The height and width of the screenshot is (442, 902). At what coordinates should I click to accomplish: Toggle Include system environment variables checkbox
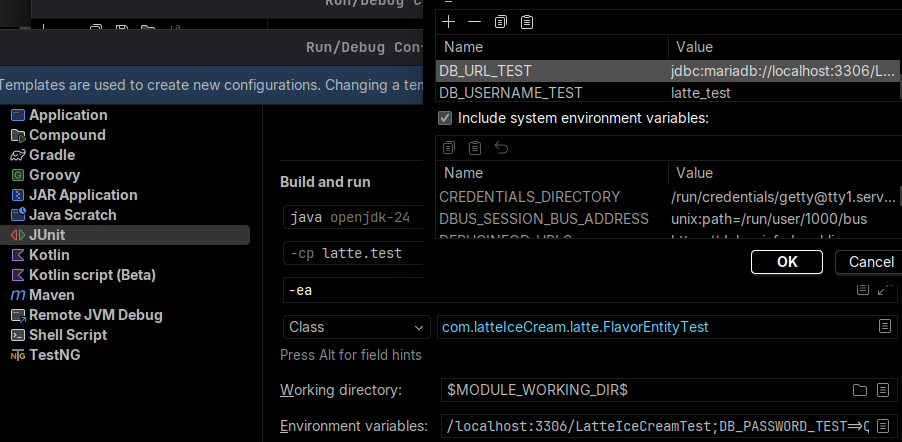(445, 118)
